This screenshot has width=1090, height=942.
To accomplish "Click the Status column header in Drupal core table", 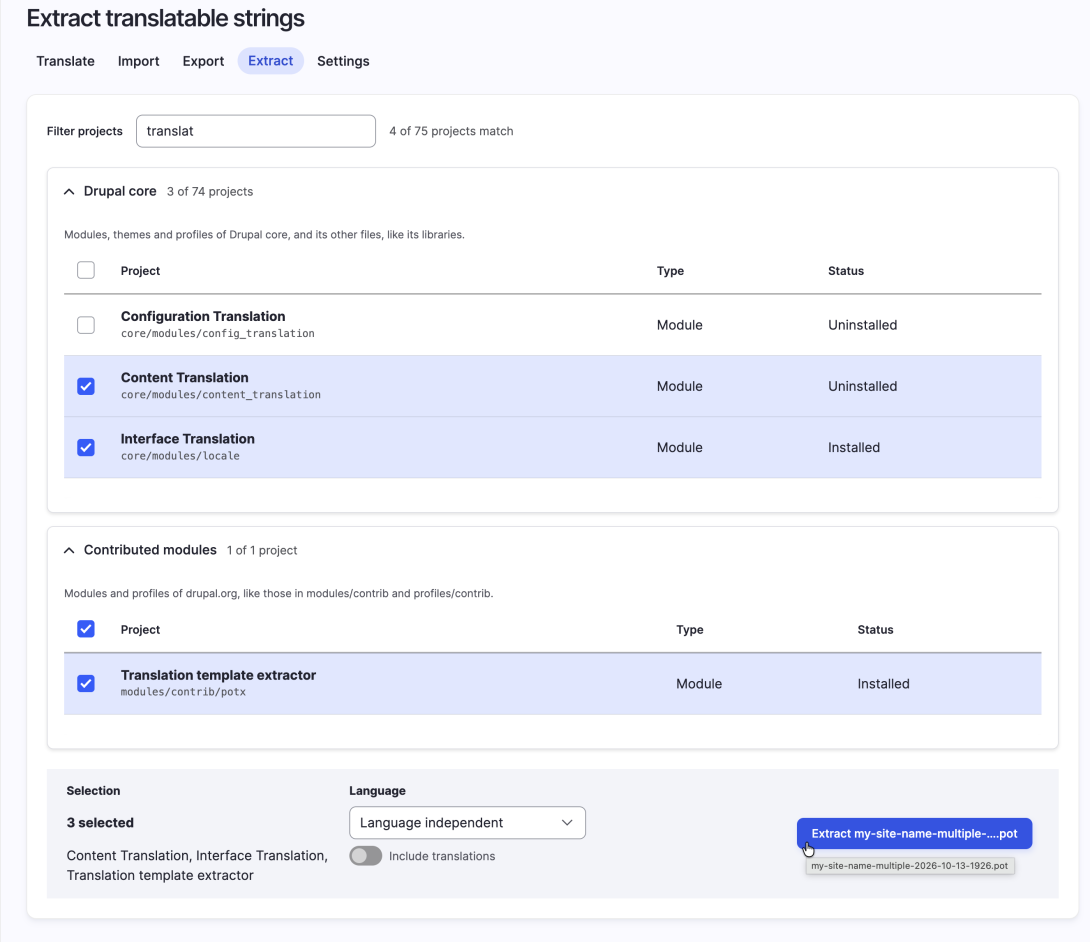I will pyautogui.click(x=846, y=271).
